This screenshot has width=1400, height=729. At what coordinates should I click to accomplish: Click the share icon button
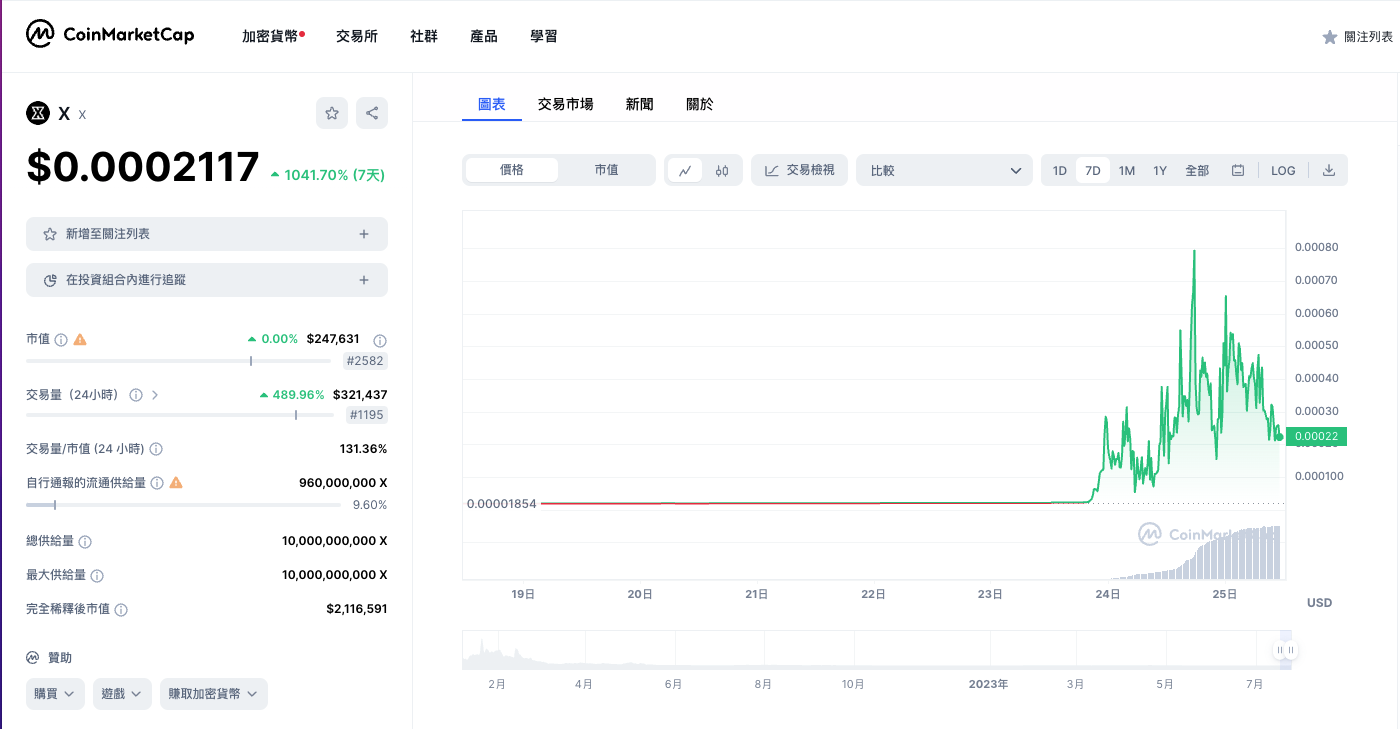[372, 113]
